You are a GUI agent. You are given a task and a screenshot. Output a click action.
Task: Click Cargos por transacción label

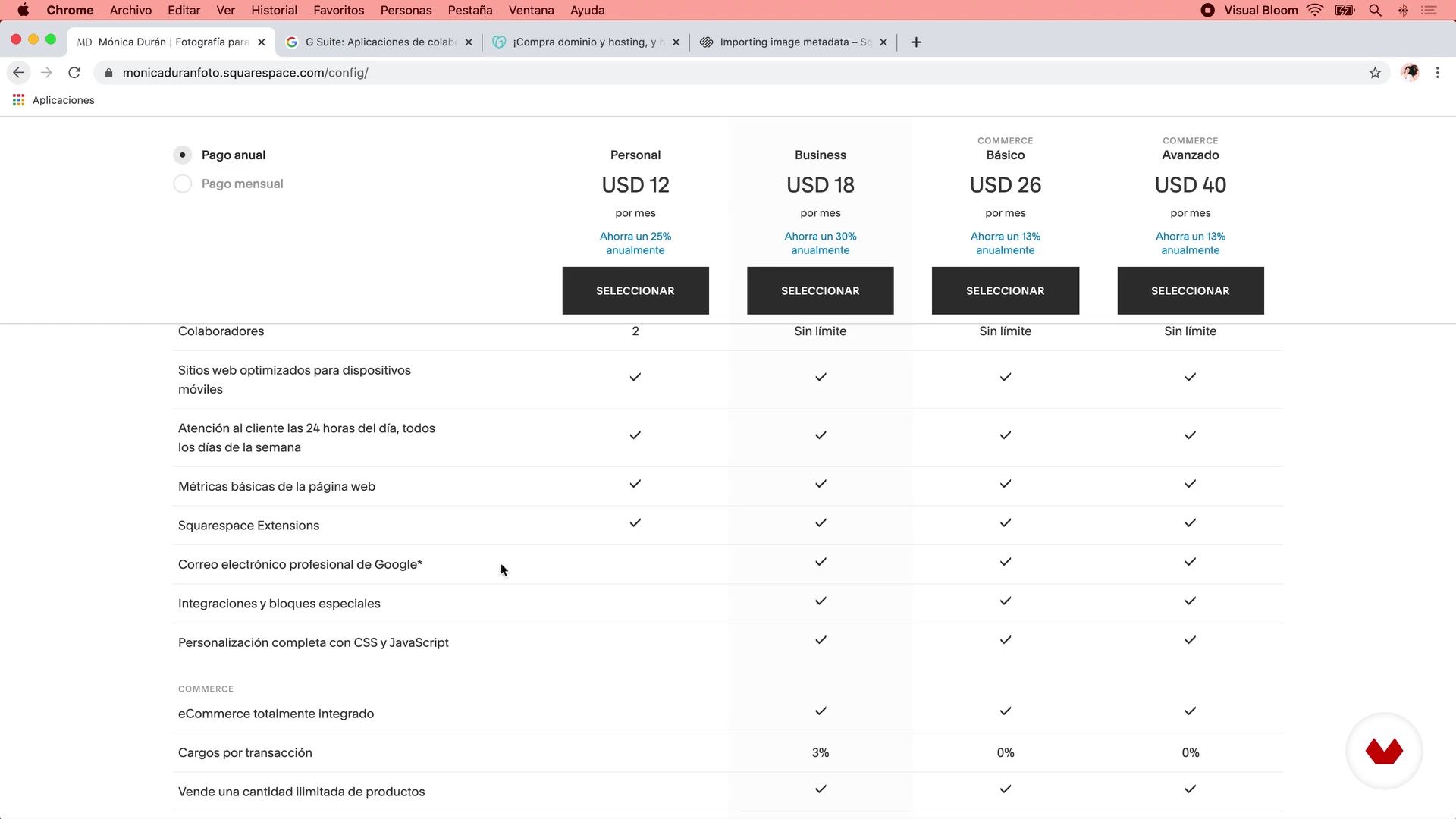[x=245, y=753]
